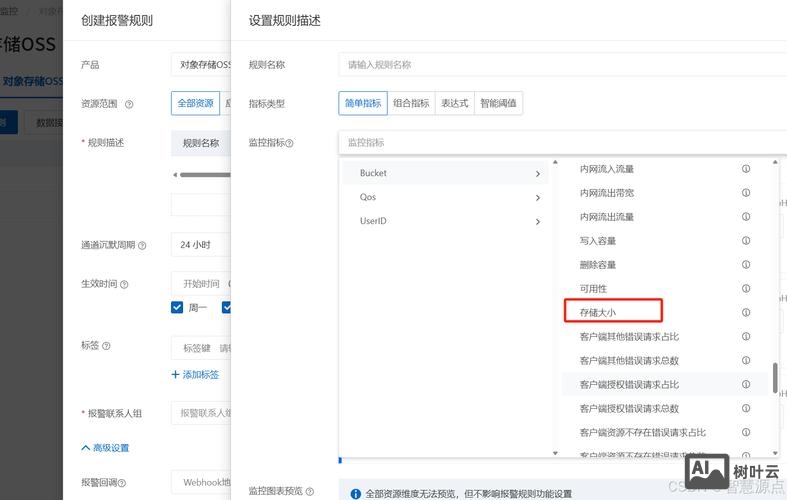This screenshot has height=500, width=787.
Task: Click info icon beside 写入容量
Action: 746,240
